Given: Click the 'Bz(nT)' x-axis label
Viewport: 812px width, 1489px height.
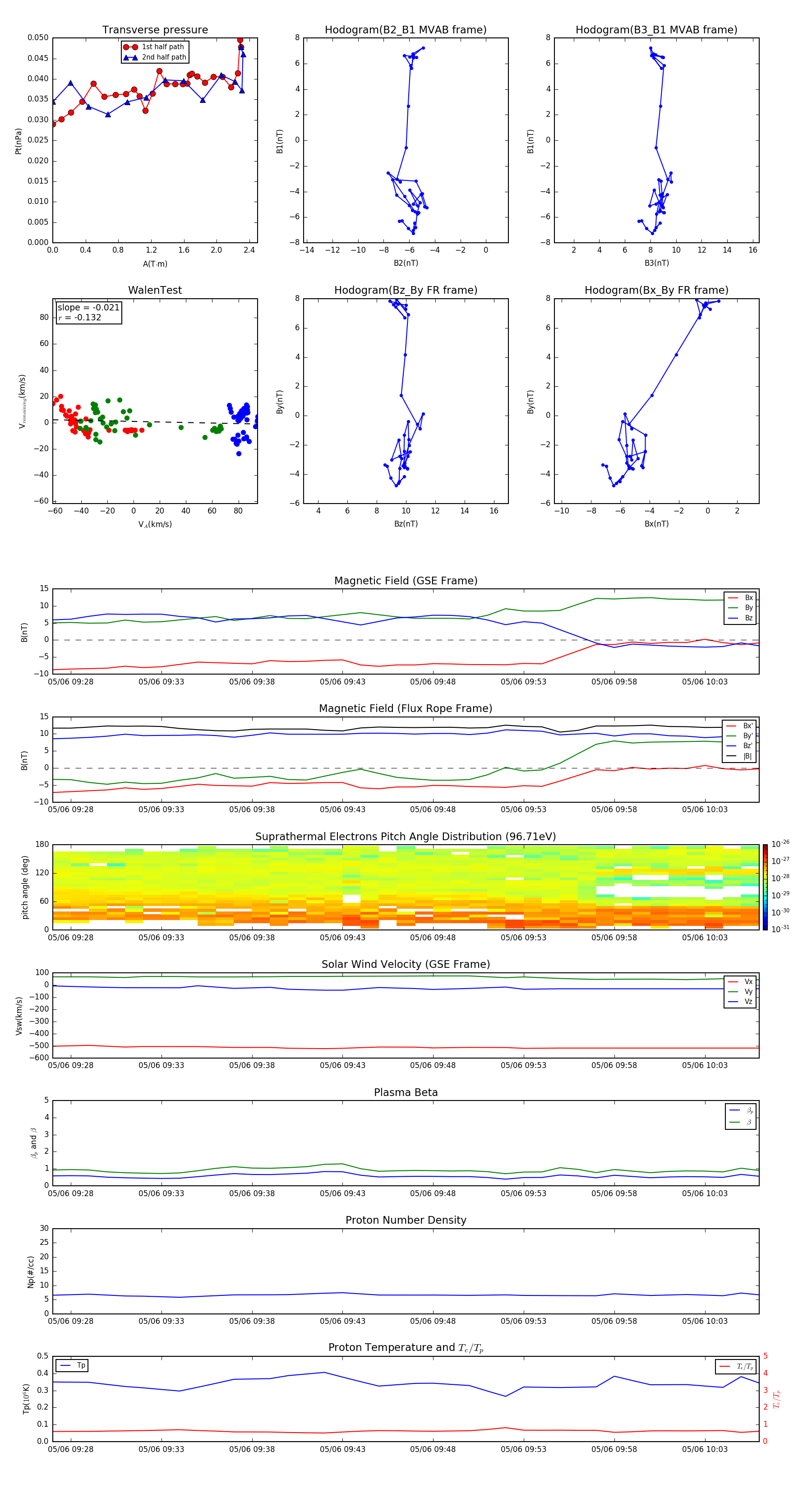Looking at the screenshot, I should (406, 524).
